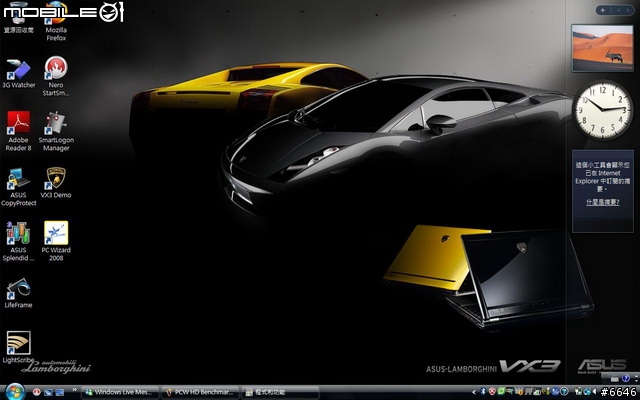Click the blue round tray icon
Screen dimensions: 640x400
pos(555,391)
